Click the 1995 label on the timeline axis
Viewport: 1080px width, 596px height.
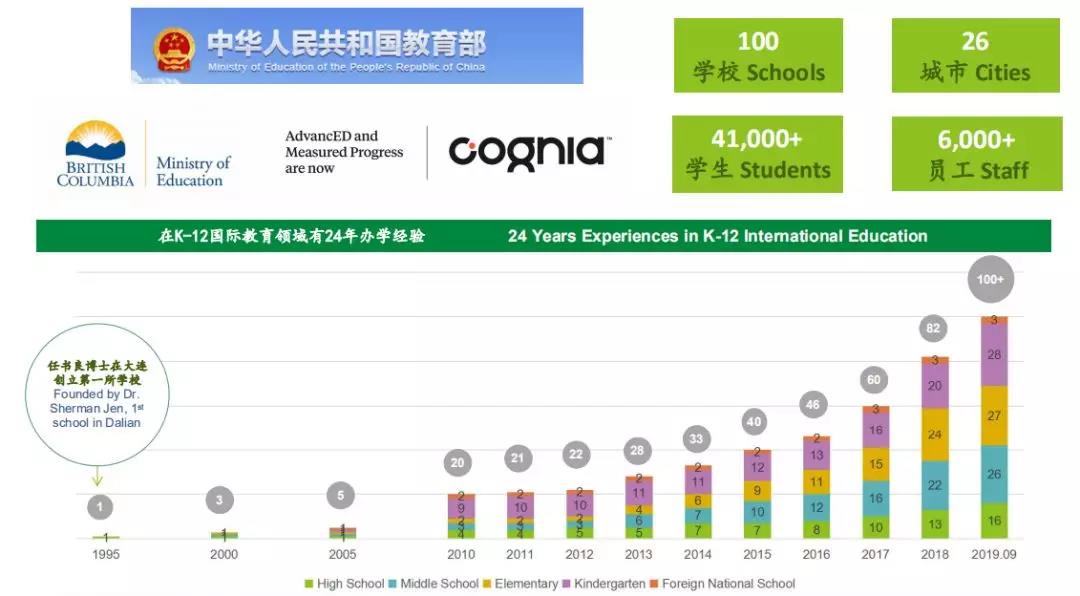click(105, 554)
